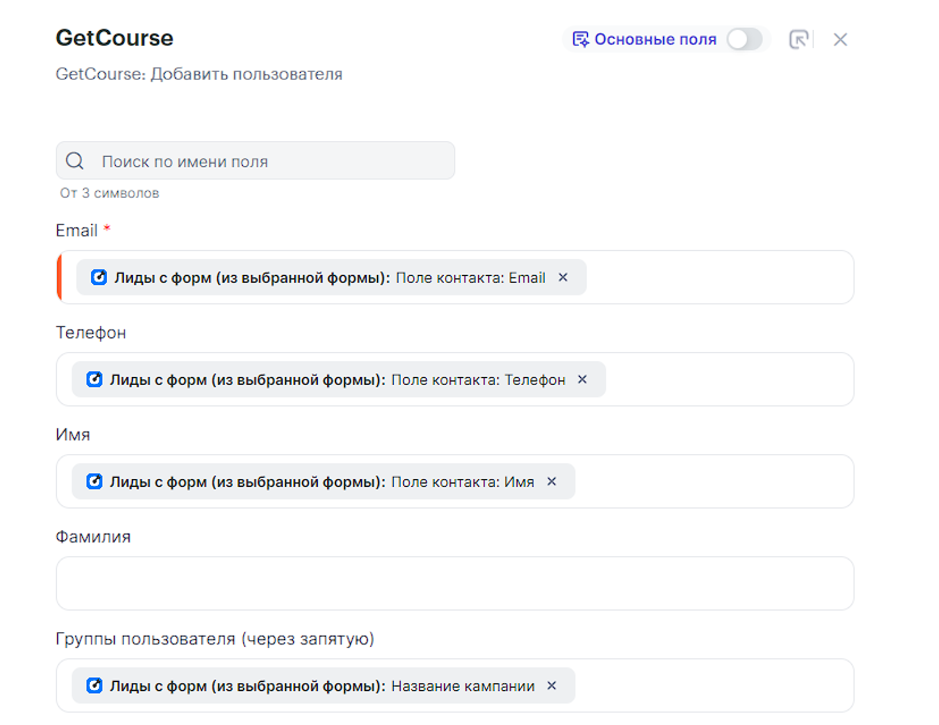Click the collapse panel arrow icon
The width and height of the screenshot is (939, 725).
(798, 40)
